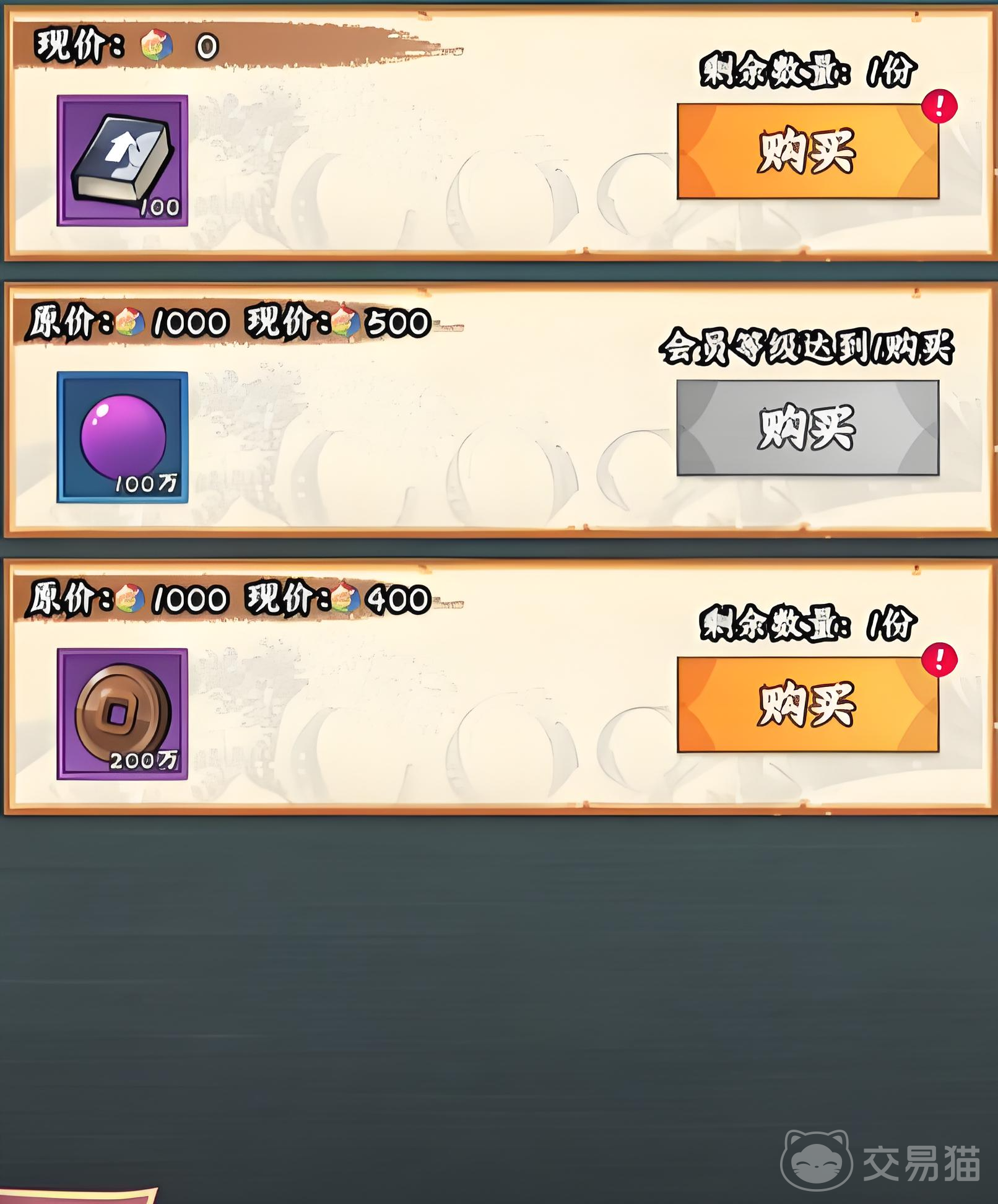Image resolution: width=998 pixels, height=1204 pixels.
Task: Click the greyed-out 购买 button
Action: point(808,428)
